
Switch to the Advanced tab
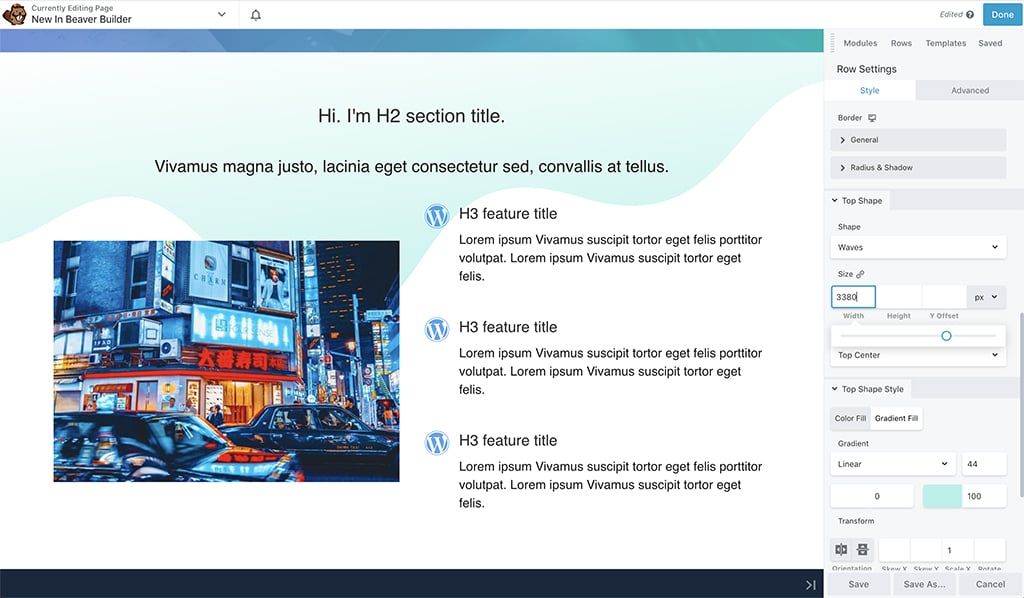pos(969,90)
